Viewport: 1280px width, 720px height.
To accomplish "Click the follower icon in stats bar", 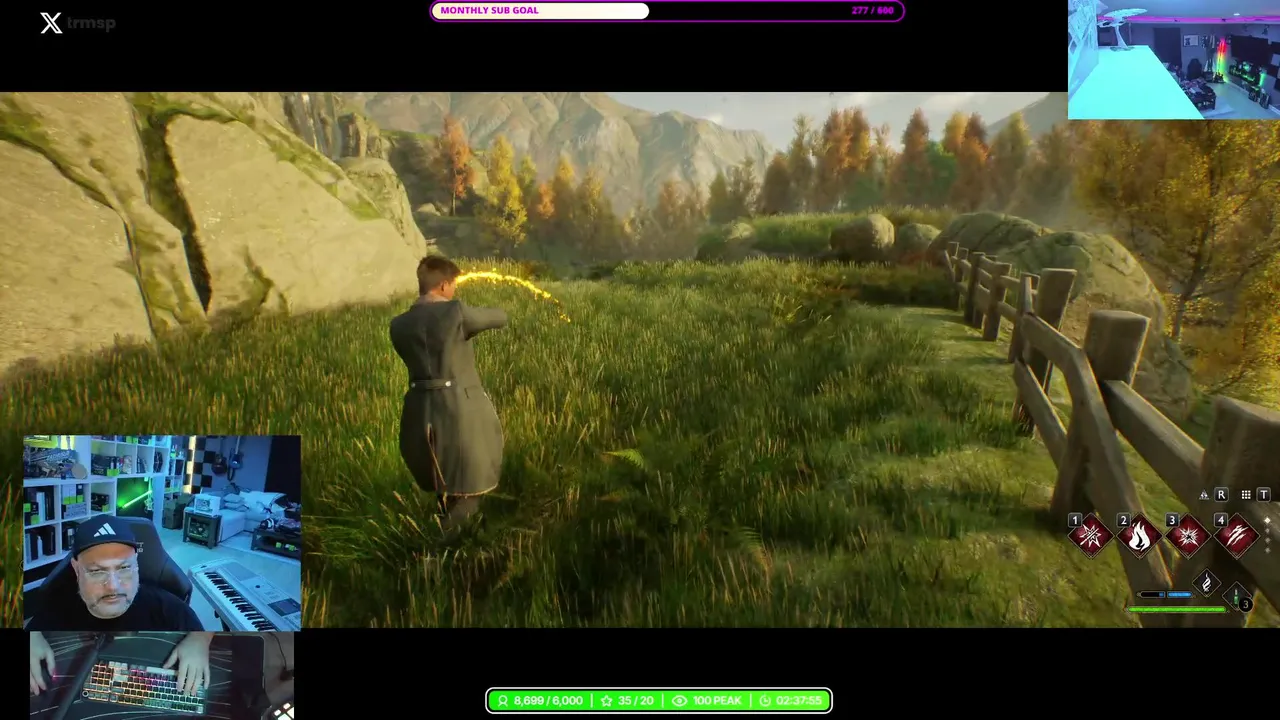I will coord(503,701).
